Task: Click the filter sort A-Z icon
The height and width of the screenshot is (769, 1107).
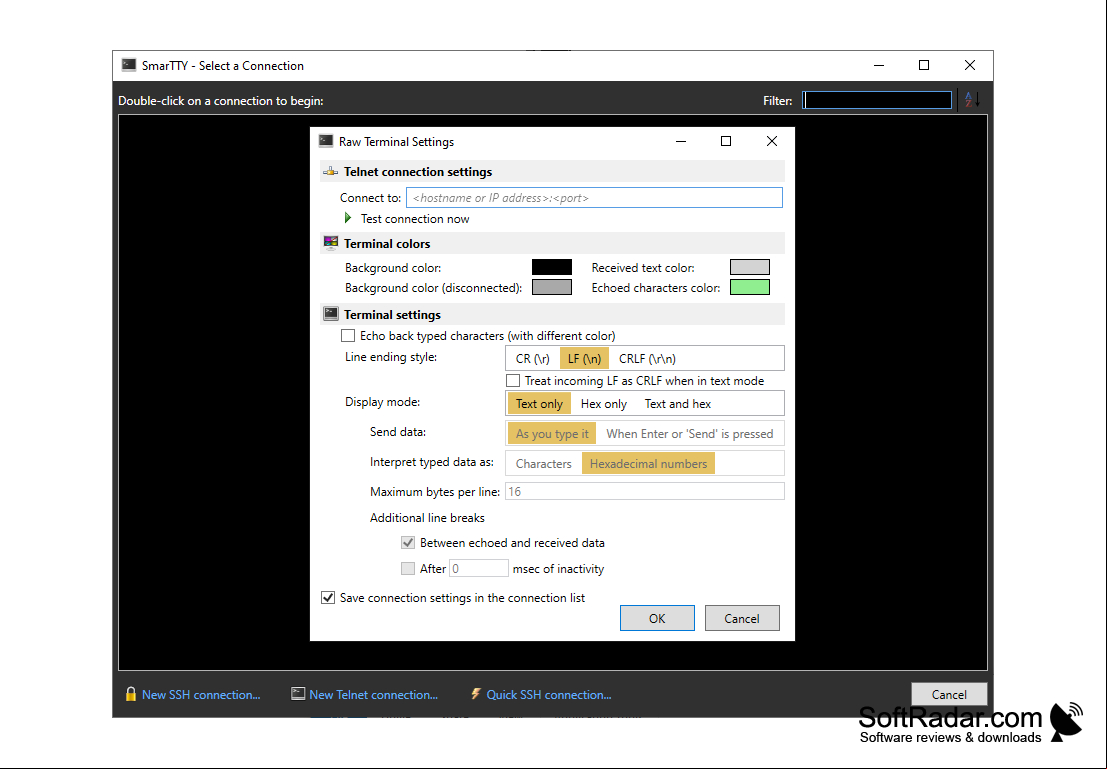Action: pyautogui.click(x=972, y=100)
